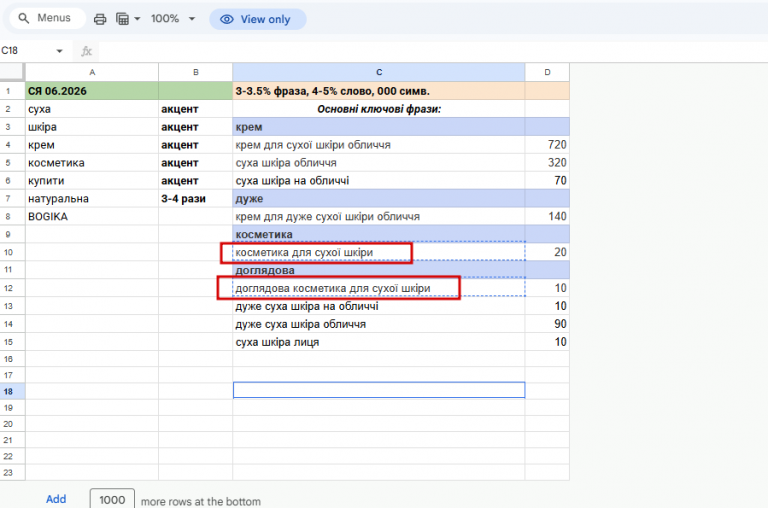The image size is (768, 508).
Task: Select cell 'крем для сухої шкіри обличчя'
Action: 379,145
